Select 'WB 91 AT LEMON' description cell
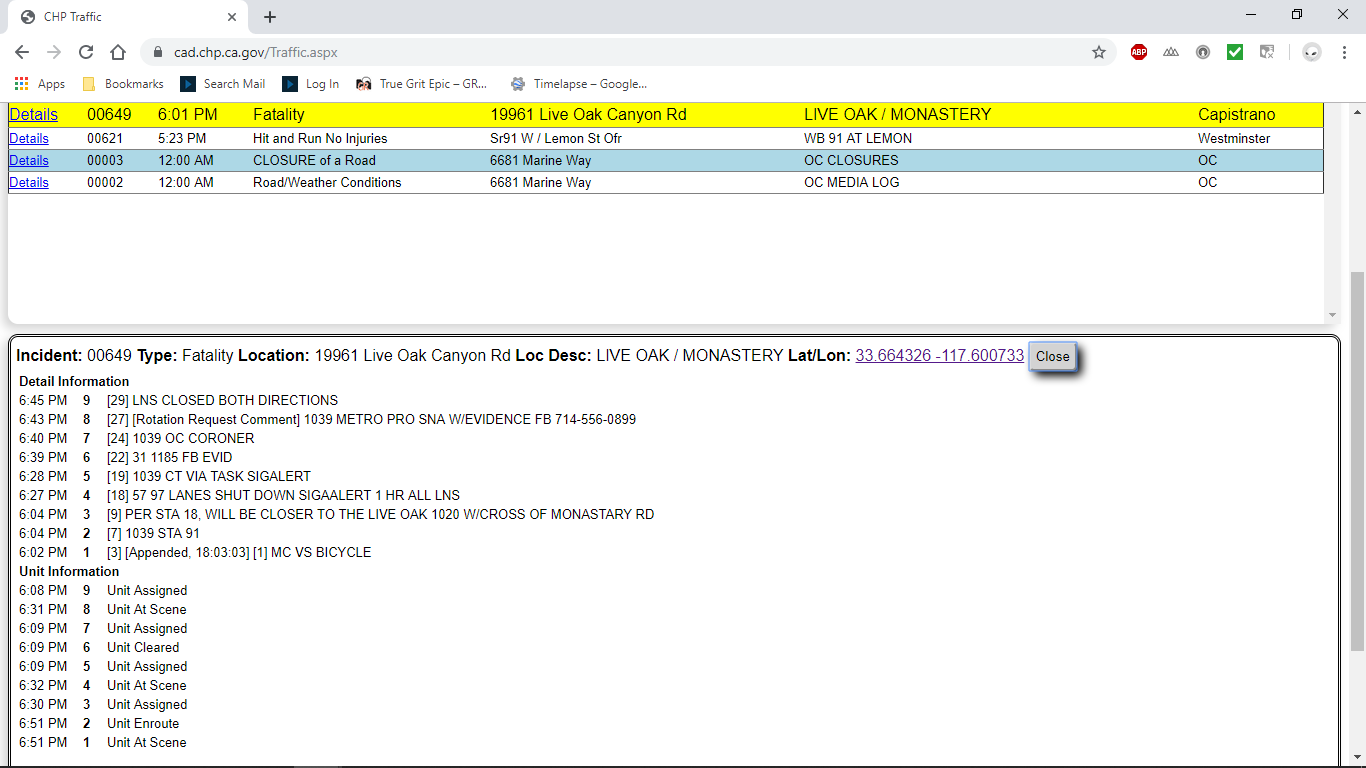Image resolution: width=1366 pixels, height=768 pixels. [x=858, y=138]
